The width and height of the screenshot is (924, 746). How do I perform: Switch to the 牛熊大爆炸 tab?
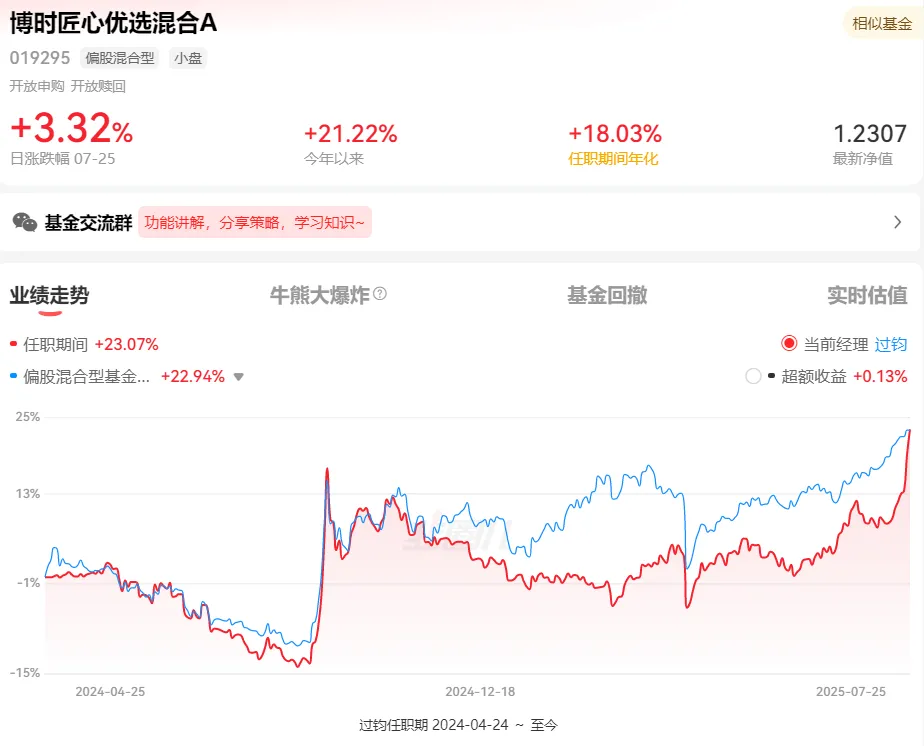coord(320,295)
